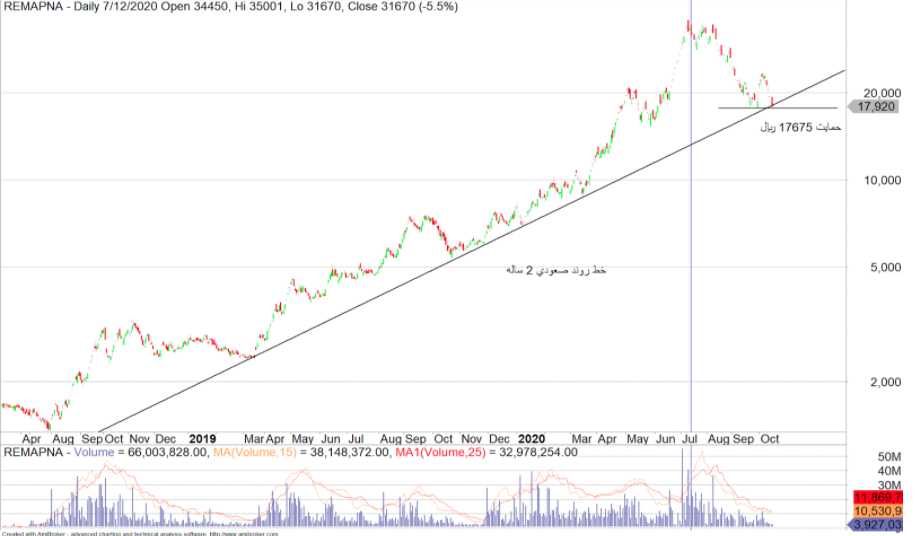Screen dimensions: 915x536
Task: Click the 2019 year label on time axis
Action: [x=203, y=439]
